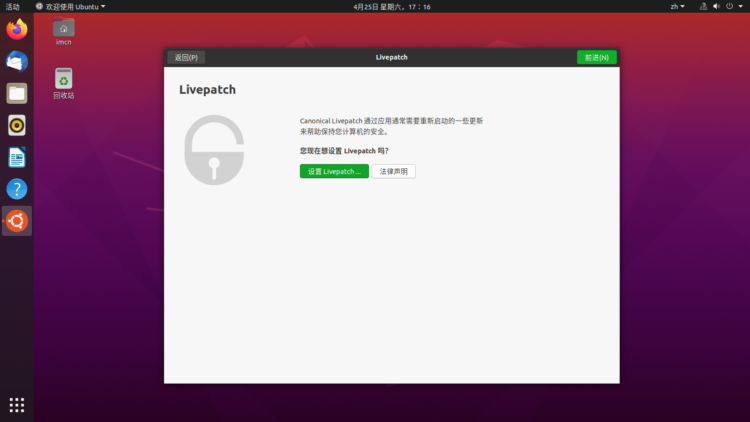This screenshot has height=422, width=750.
Task: Launch LibreOffice Writer from dock
Action: (16, 157)
